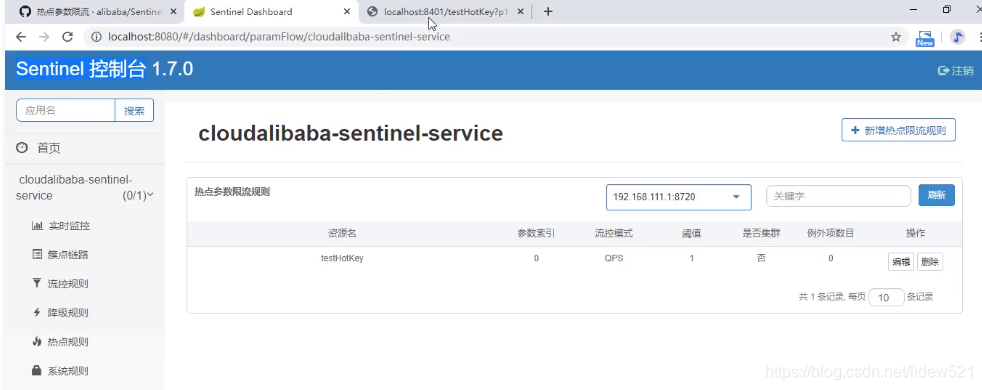Click the address bar URL
This screenshot has height=390, width=982.
[x=279, y=37]
